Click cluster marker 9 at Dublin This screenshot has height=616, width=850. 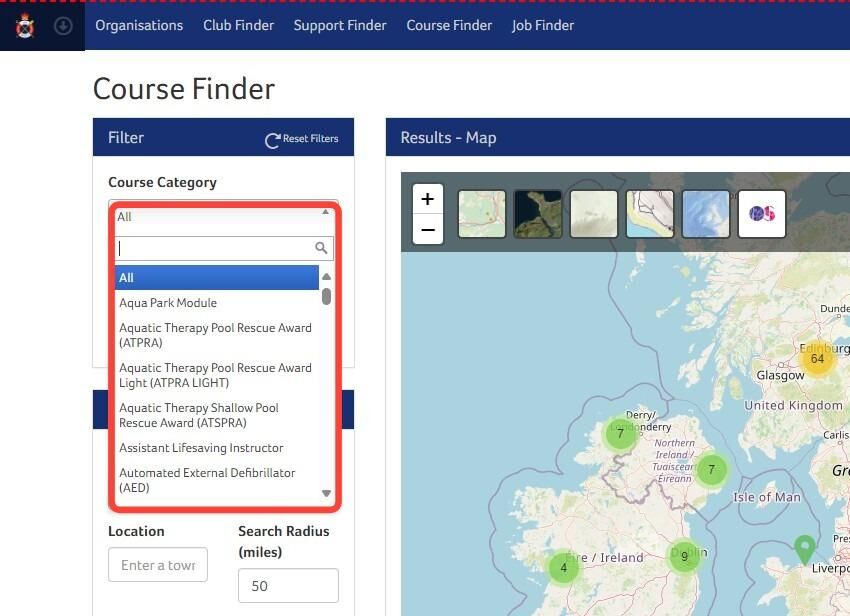pyautogui.click(x=684, y=556)
